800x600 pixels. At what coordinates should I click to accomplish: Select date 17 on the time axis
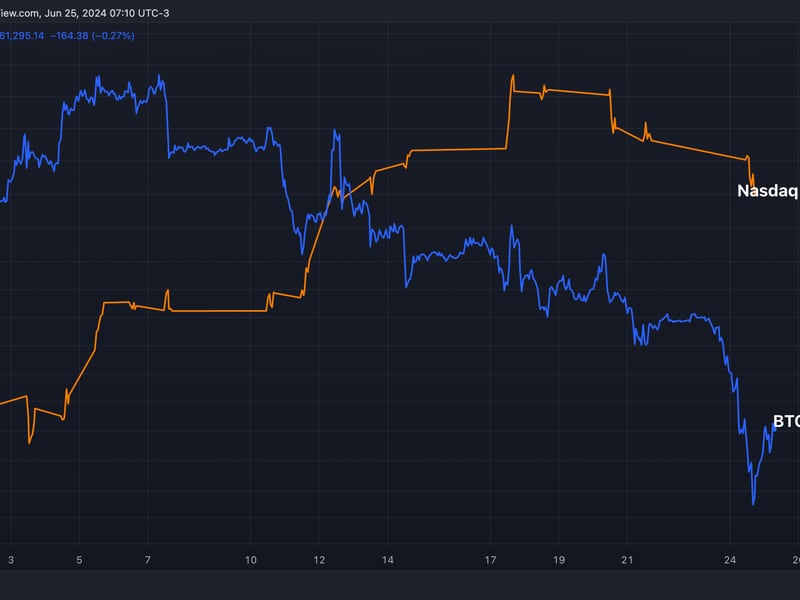pos(490,560)
